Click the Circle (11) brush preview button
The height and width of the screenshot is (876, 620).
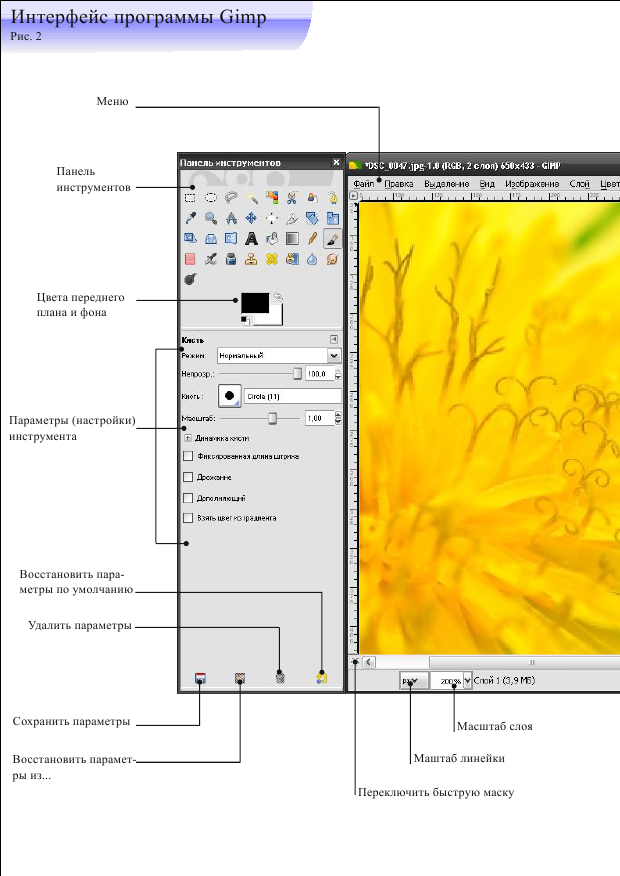[230, 395]
